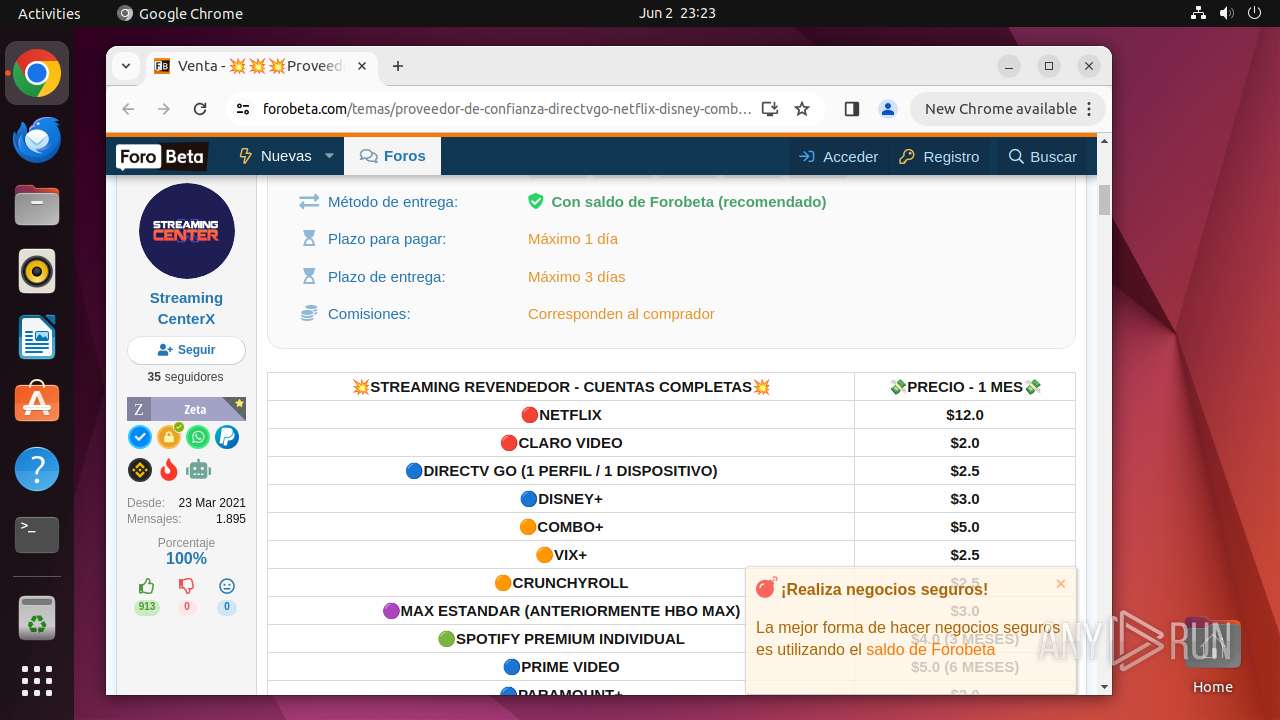Open Chrome three-dot menu
Image resolution: width=1280 pixels, height=720 pixels.
1090,109
